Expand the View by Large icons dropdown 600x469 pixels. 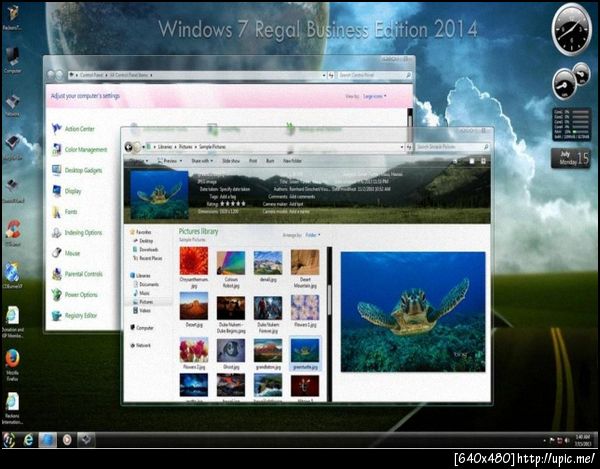[x=375, y=96]
